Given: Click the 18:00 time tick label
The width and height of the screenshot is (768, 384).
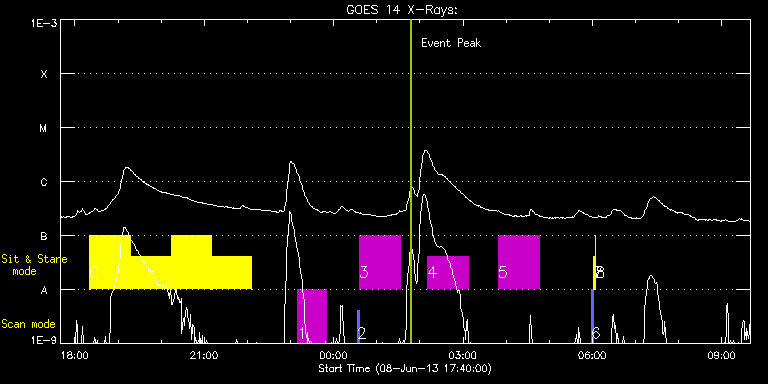Looking at the screenshot, I should [74, 355].
